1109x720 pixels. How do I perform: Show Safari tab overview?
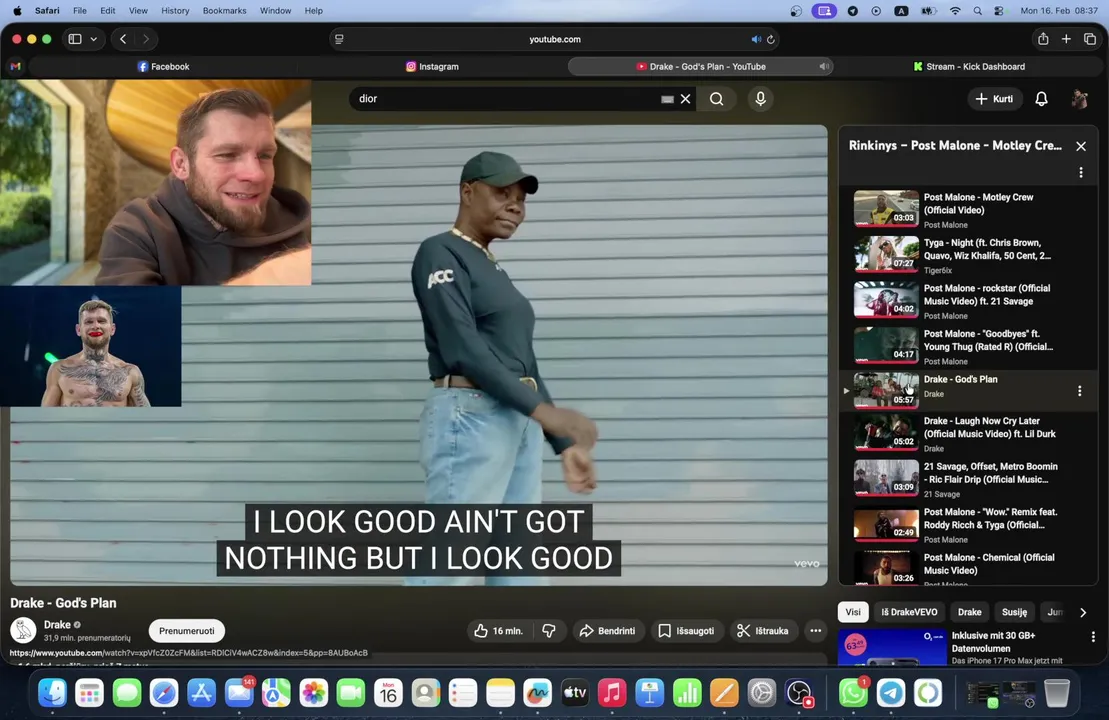coord(1090,40)
